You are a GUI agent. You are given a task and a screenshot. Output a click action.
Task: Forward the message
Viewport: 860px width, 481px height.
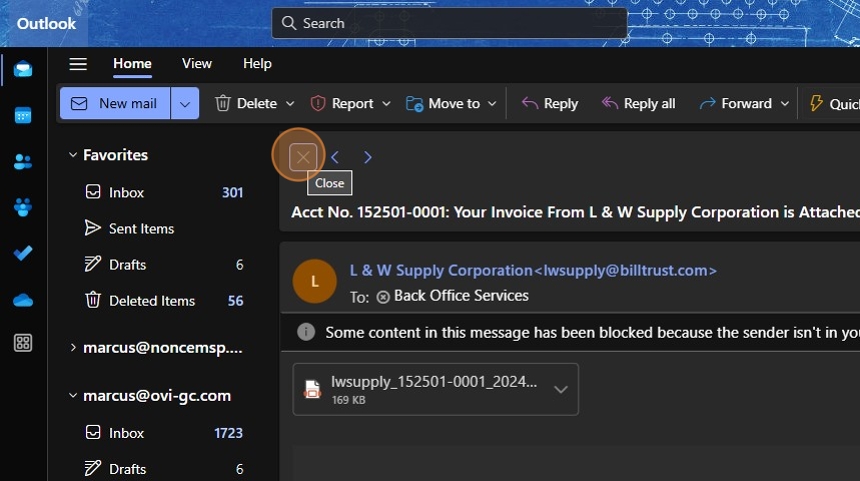pos(735,103)
